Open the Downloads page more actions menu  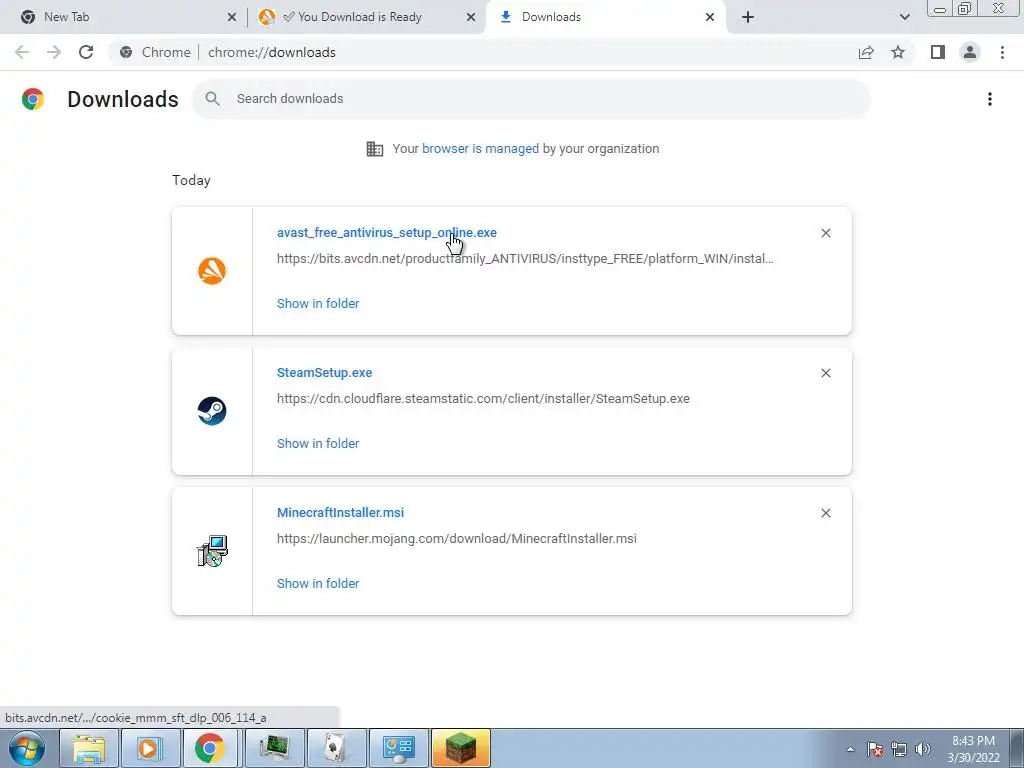click(x=990, y=99)
